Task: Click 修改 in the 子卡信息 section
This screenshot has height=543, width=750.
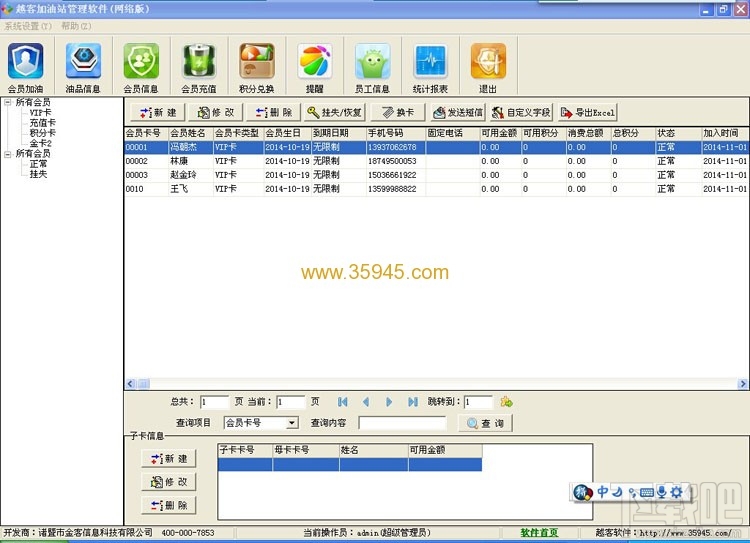Action: [x=169, y=482]
